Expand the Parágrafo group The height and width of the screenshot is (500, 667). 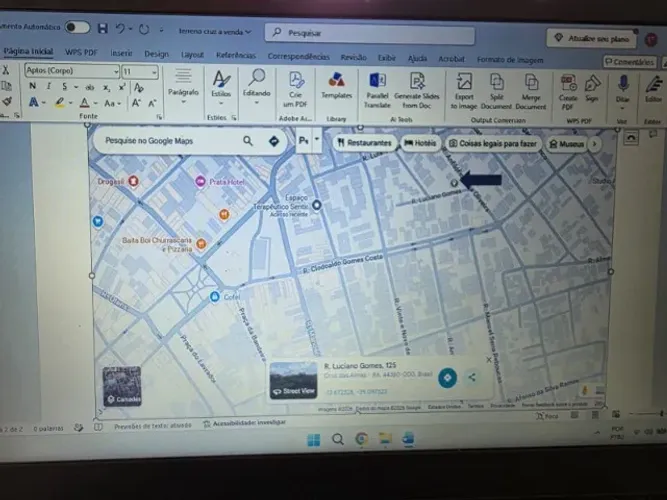(x=183, y=87)
